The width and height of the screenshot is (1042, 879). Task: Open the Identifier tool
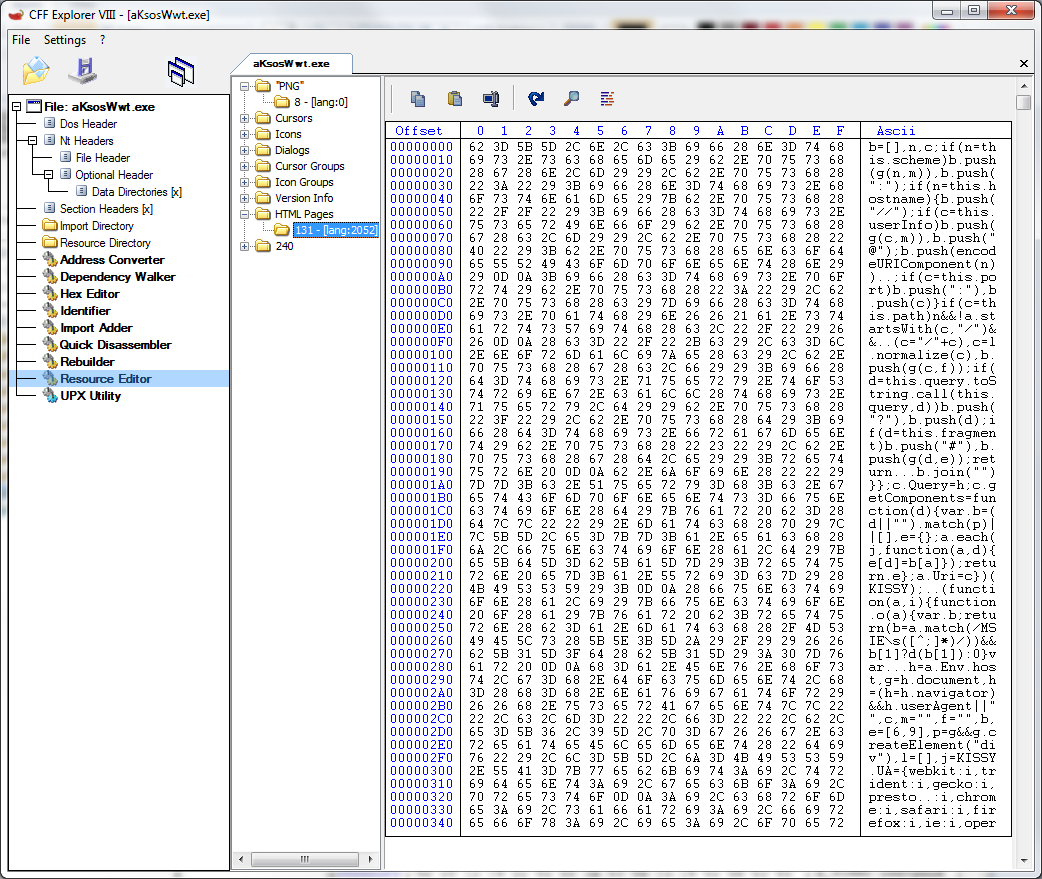[85, 311]
